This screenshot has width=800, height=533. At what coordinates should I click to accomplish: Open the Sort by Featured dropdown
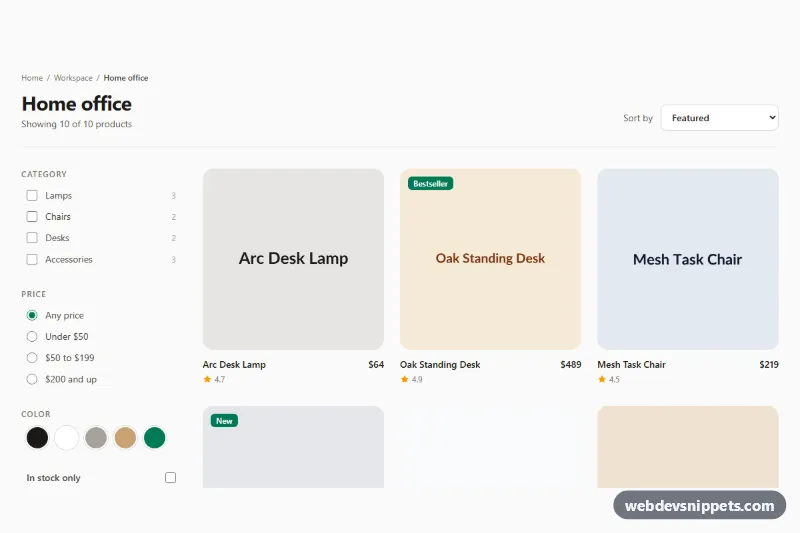point(719,118)
